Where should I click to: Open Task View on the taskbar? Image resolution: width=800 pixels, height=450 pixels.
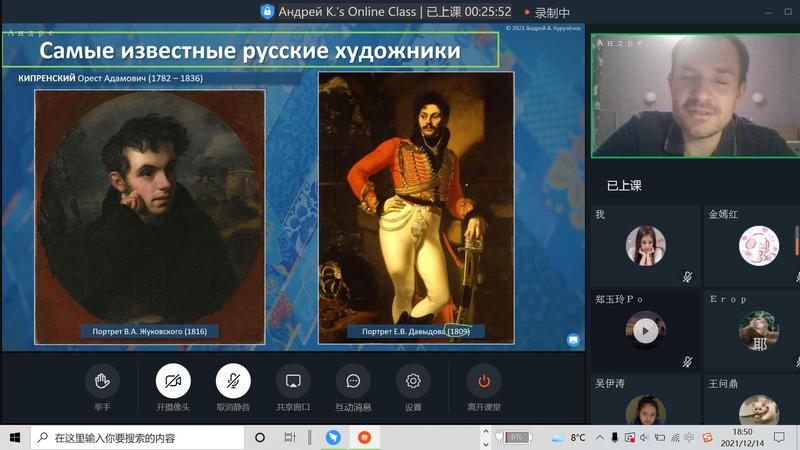(290, 438)
